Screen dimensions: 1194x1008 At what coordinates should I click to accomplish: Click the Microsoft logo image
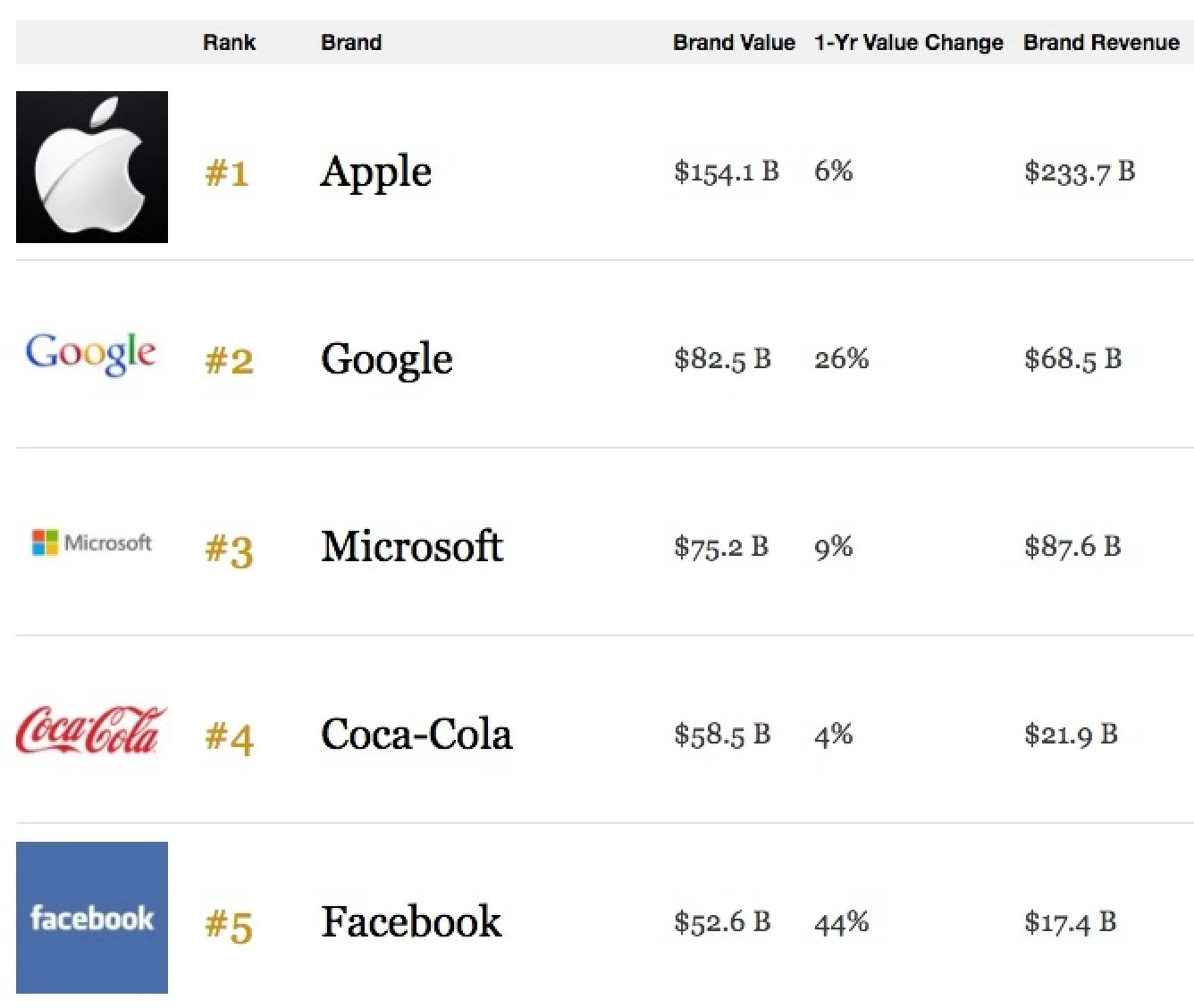tap(92, 542)
